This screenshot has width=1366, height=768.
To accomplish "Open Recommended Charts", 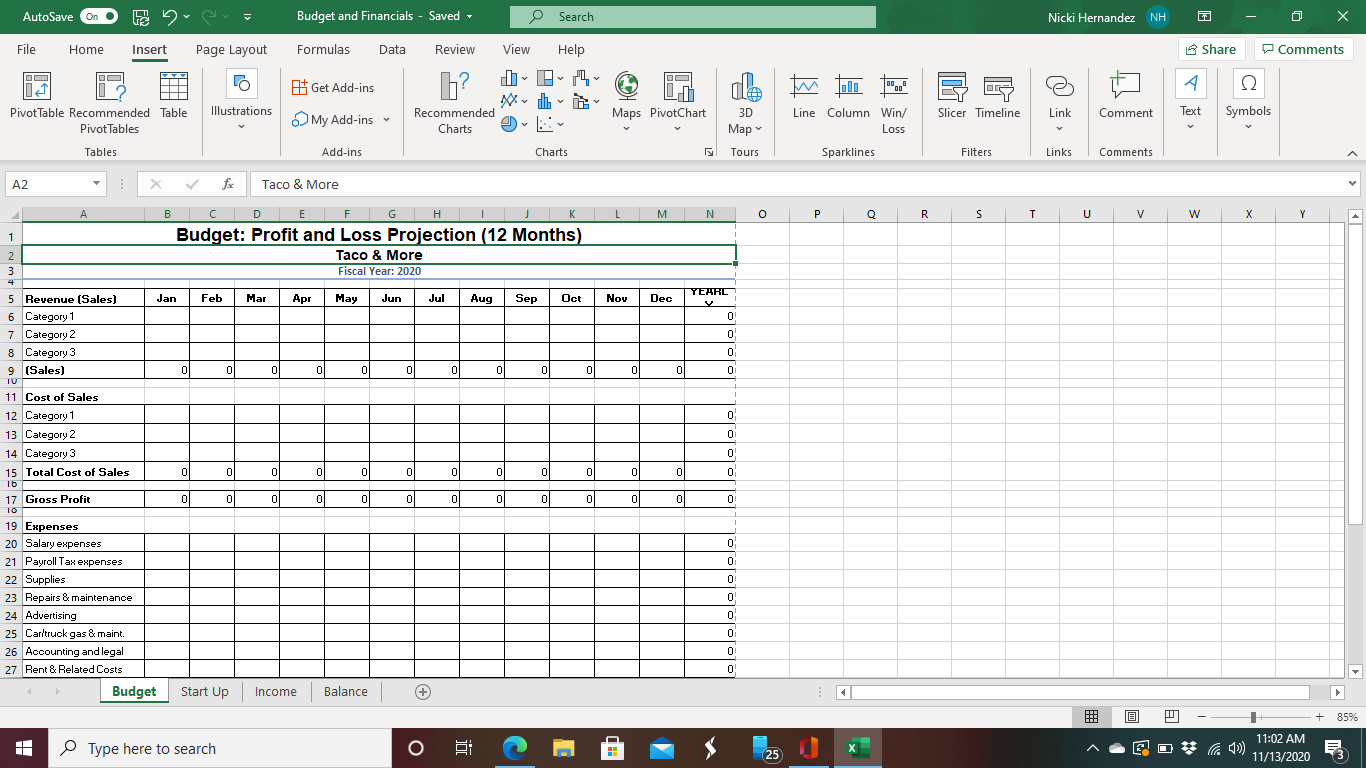I will coord(454,103).
